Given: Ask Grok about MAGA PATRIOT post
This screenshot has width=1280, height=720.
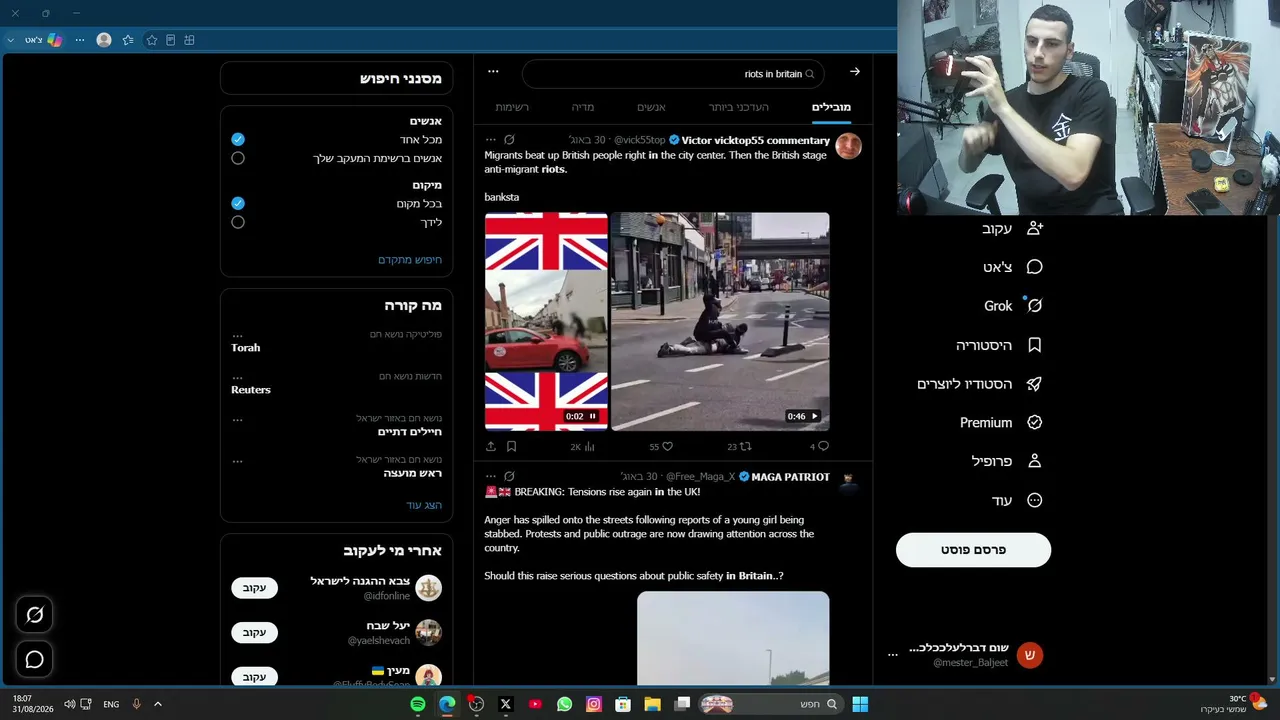Looking at the screenshot, I should tap(509, 477).
